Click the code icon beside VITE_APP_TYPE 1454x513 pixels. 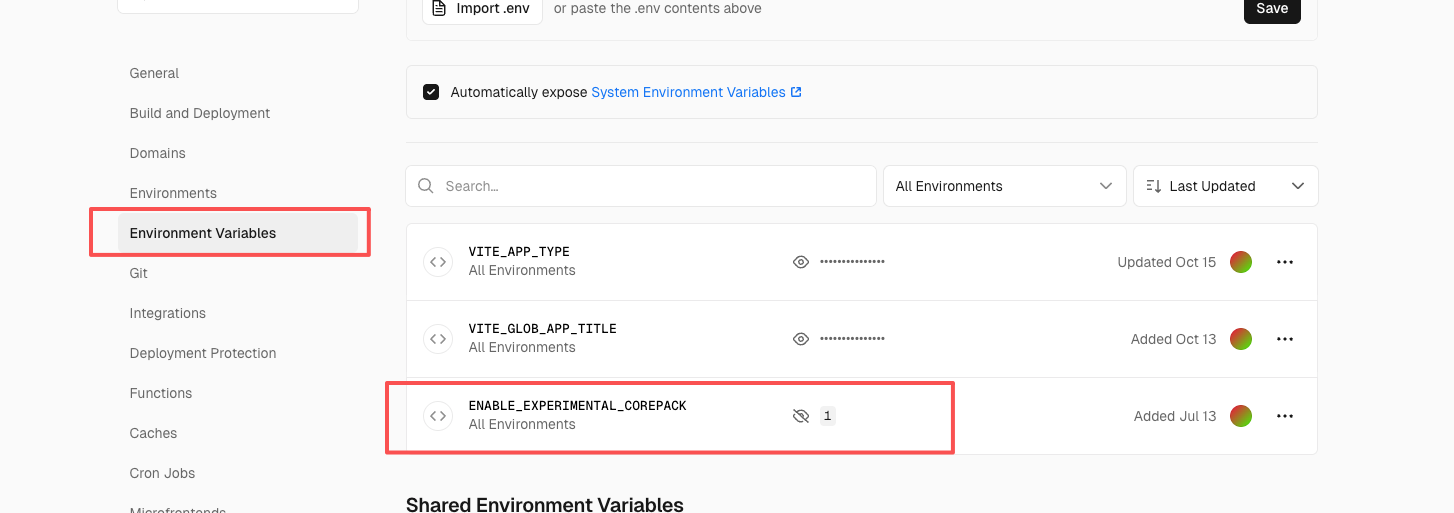[x=438, y=262]
